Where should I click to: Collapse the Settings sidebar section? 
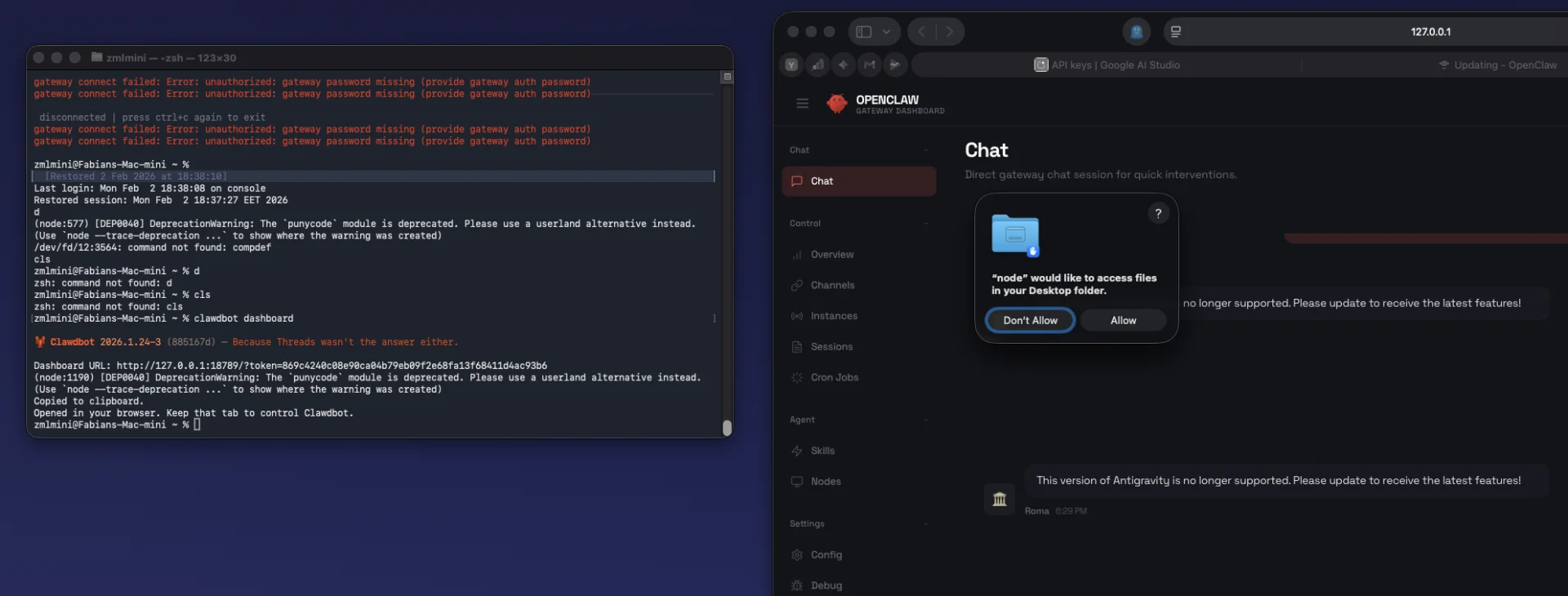click(x=926, y=524)
